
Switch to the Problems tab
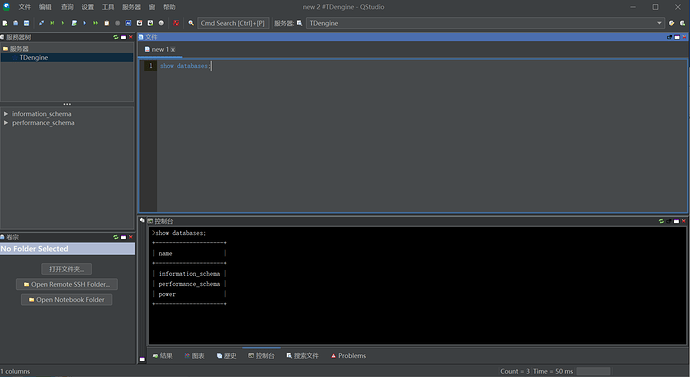(x=349, y=355)
